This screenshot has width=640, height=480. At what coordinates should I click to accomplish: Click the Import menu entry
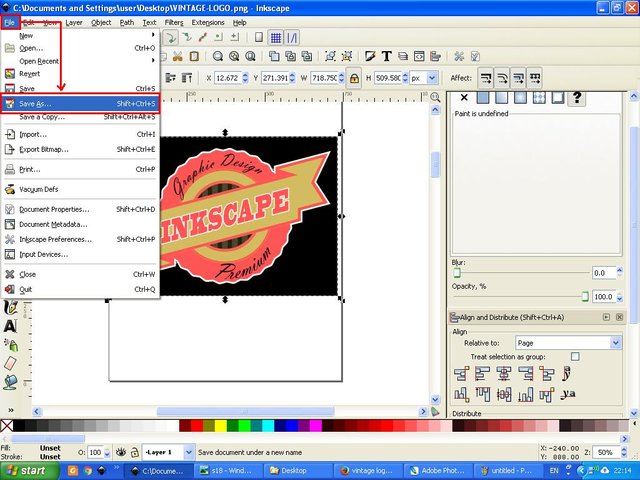[x=80, y=134]
